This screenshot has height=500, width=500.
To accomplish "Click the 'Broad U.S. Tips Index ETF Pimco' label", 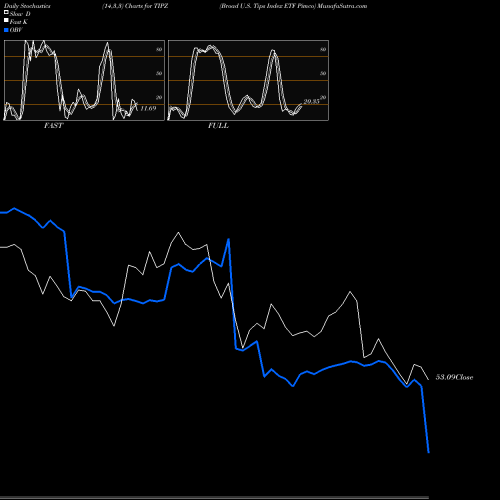I will [x=267, y=6].
